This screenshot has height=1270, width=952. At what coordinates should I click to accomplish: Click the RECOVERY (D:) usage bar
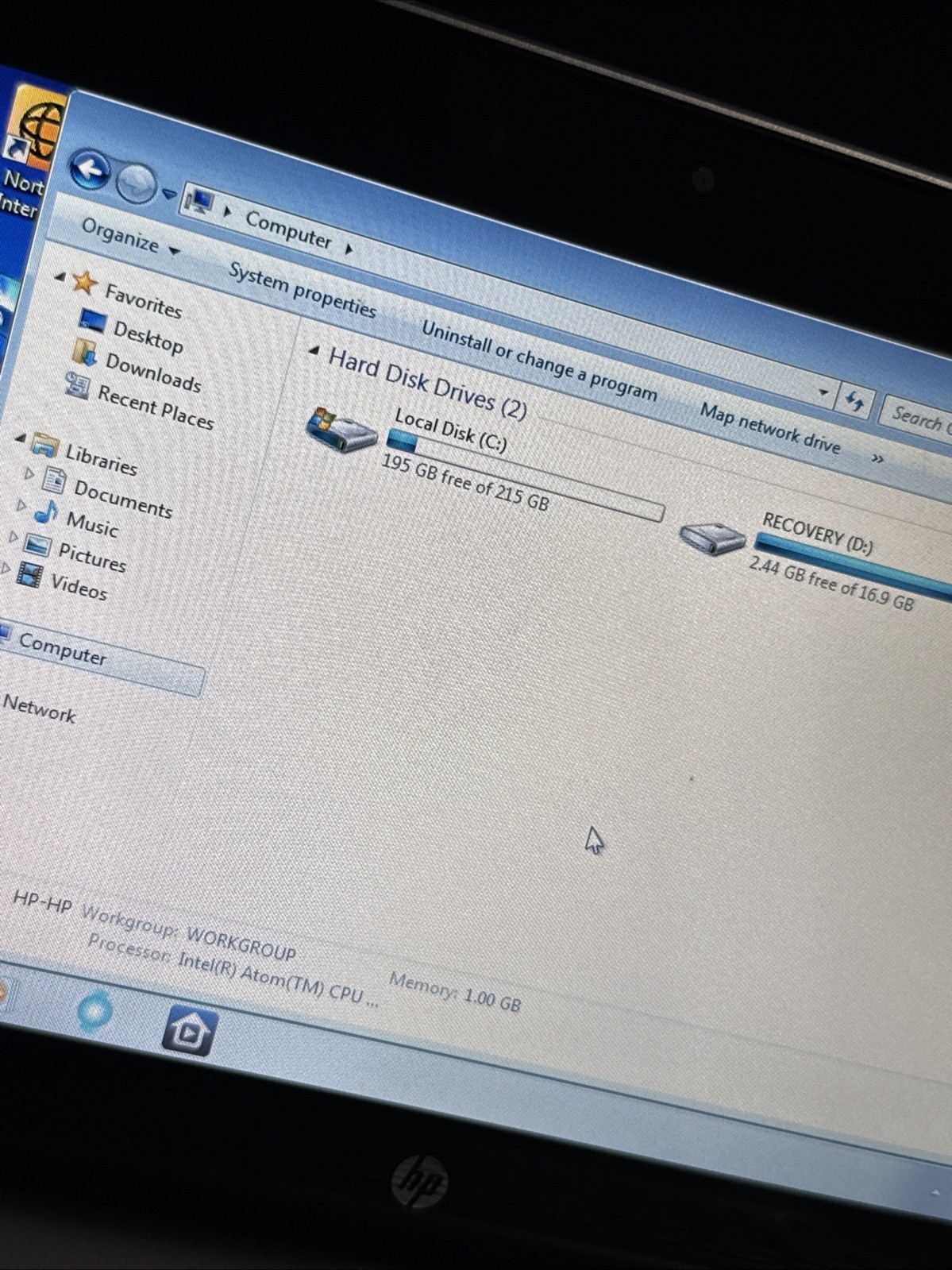pos(853,566)
